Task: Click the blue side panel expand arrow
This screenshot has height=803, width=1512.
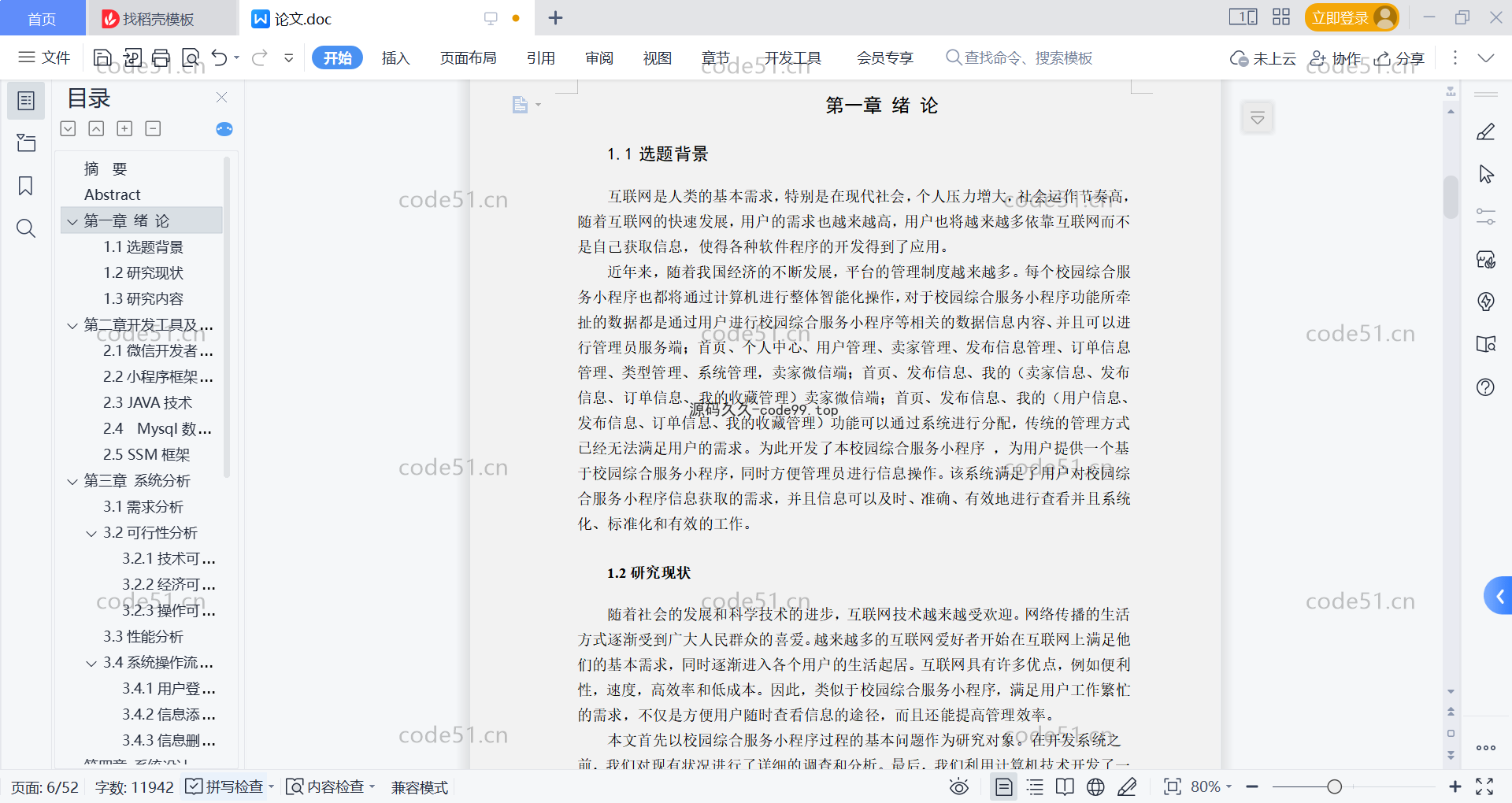Action: click(1499, 596)
